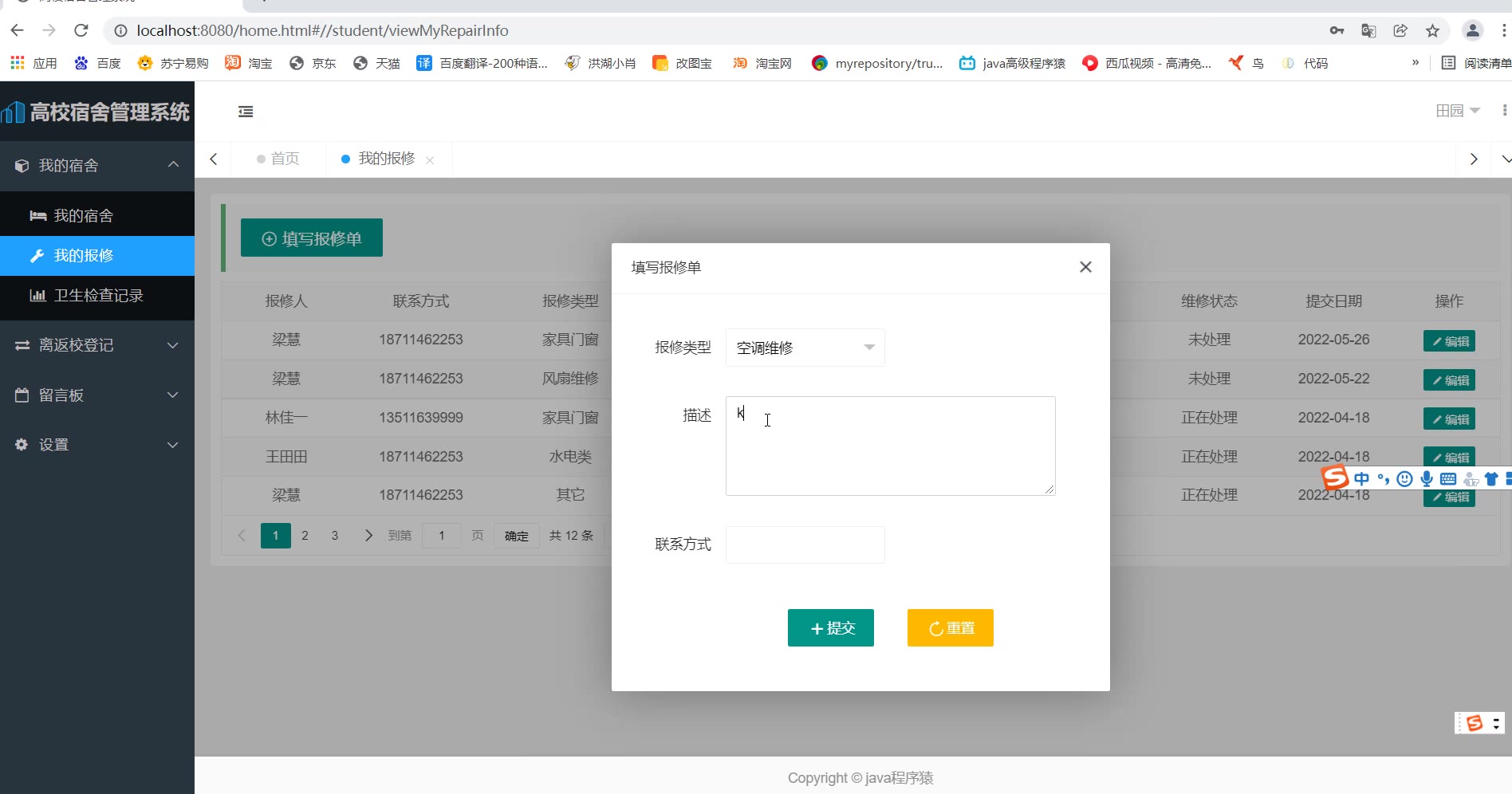Open Sogou soft keyboard icon
This screenshot has height=794, width=1512.
pyautogui.click(x=1448, y=478)
